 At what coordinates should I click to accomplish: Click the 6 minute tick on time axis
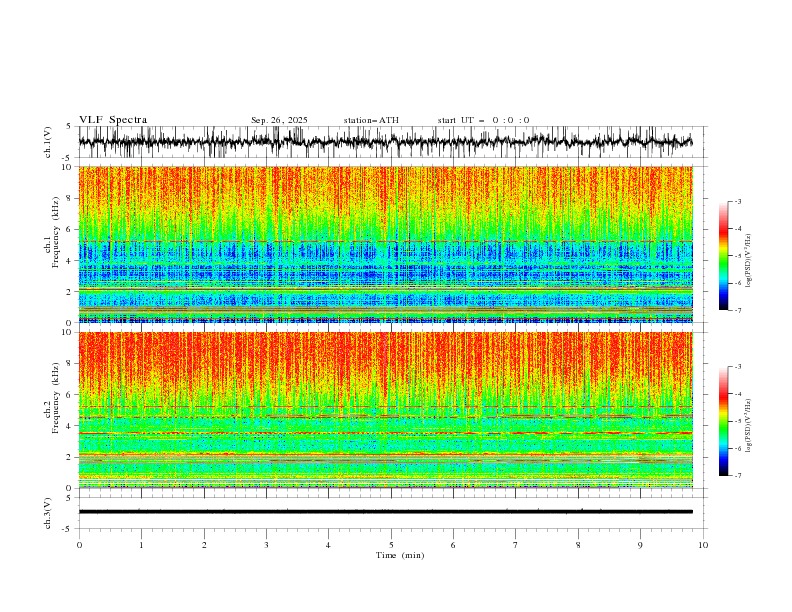tap(453, 545)
